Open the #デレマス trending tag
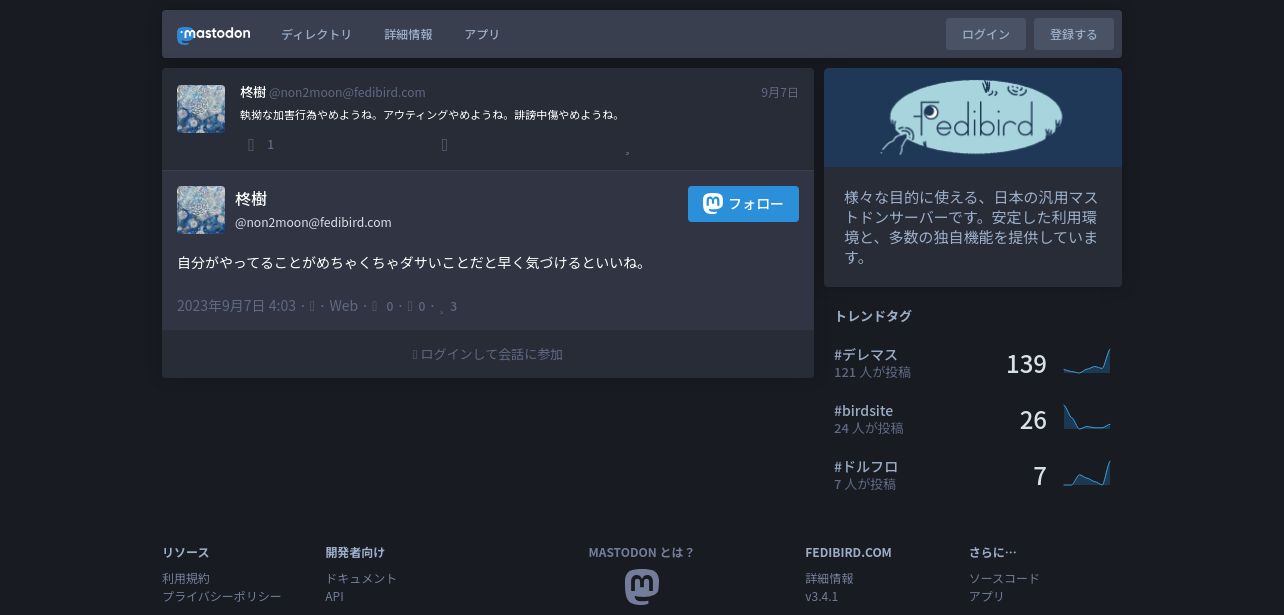The height and width of the screenshot is (615, 1284). click(x=866, y=354)
